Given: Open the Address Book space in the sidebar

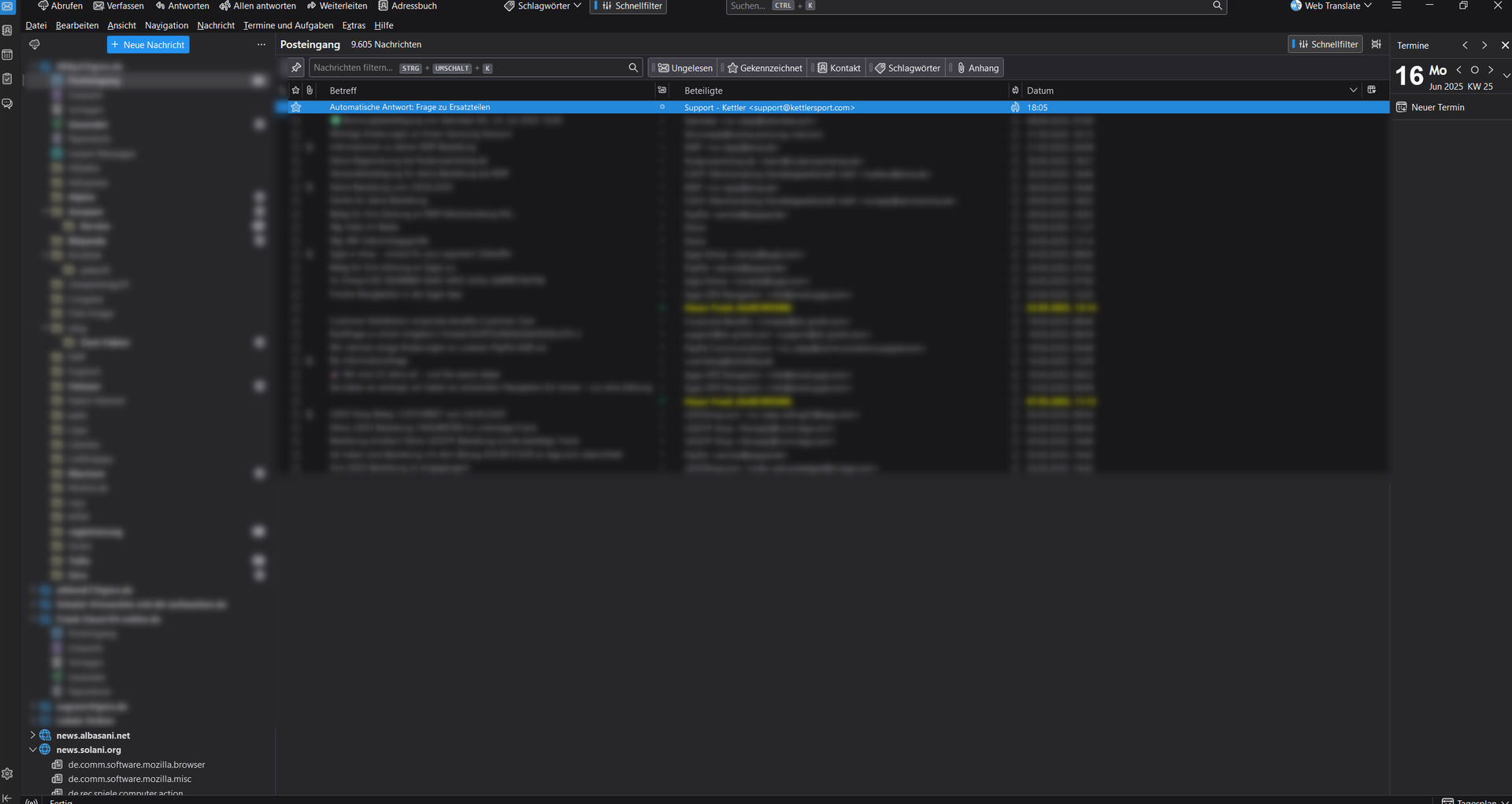Looking at the screenshot, I should pyautogui.click(x=7, y=30).
